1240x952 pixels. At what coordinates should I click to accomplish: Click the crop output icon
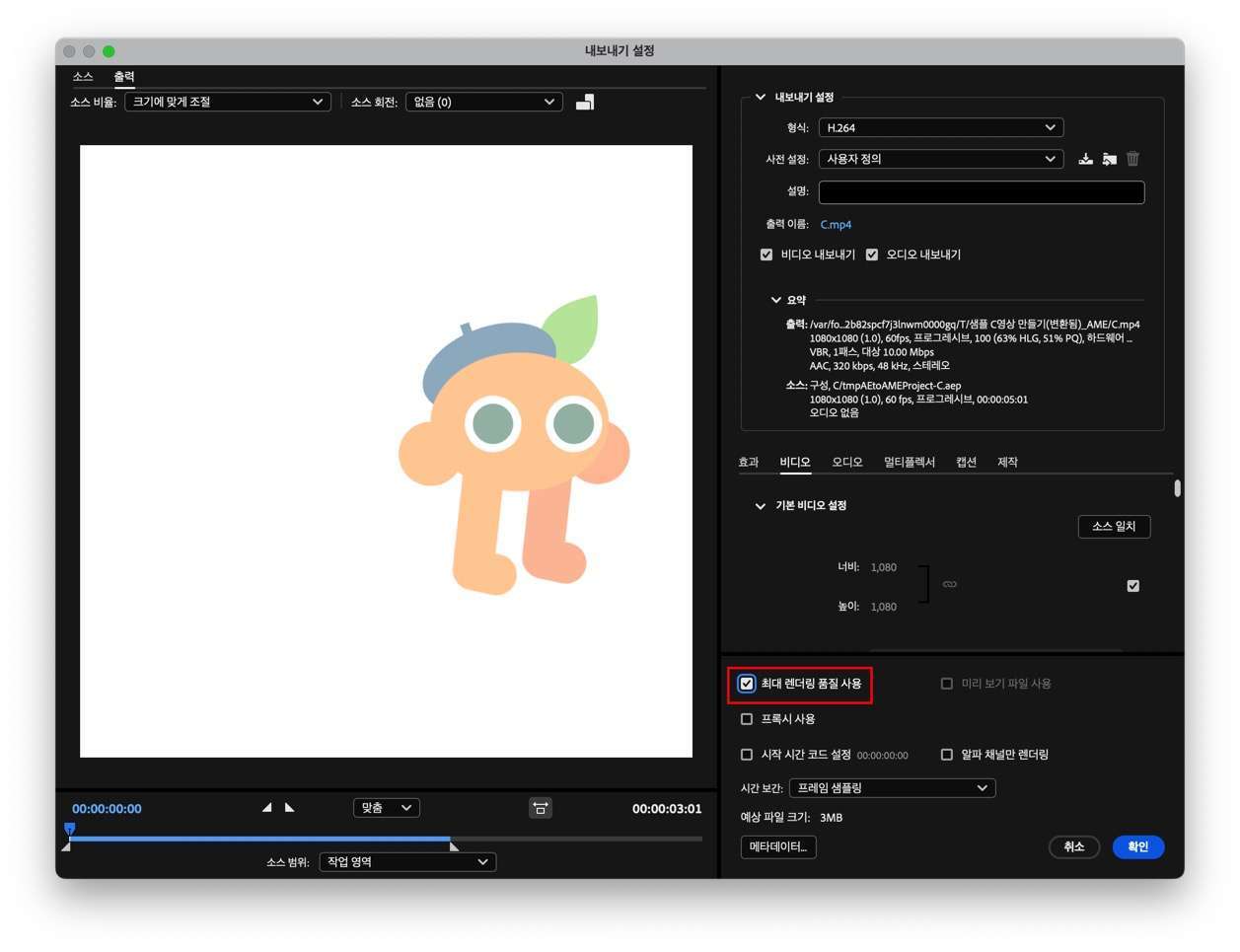pos(585,102)
